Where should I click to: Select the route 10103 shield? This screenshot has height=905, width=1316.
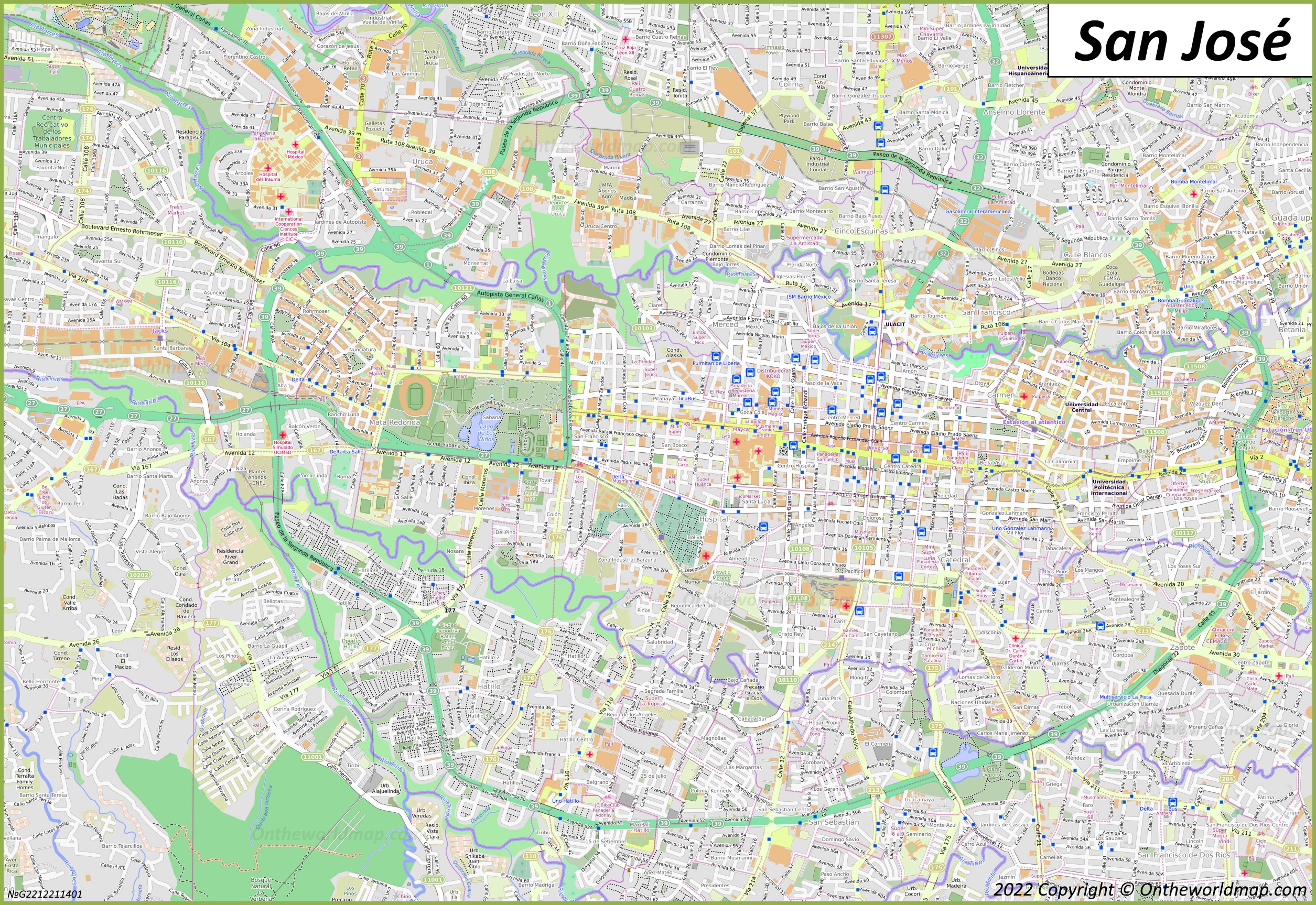click(643, 329)
